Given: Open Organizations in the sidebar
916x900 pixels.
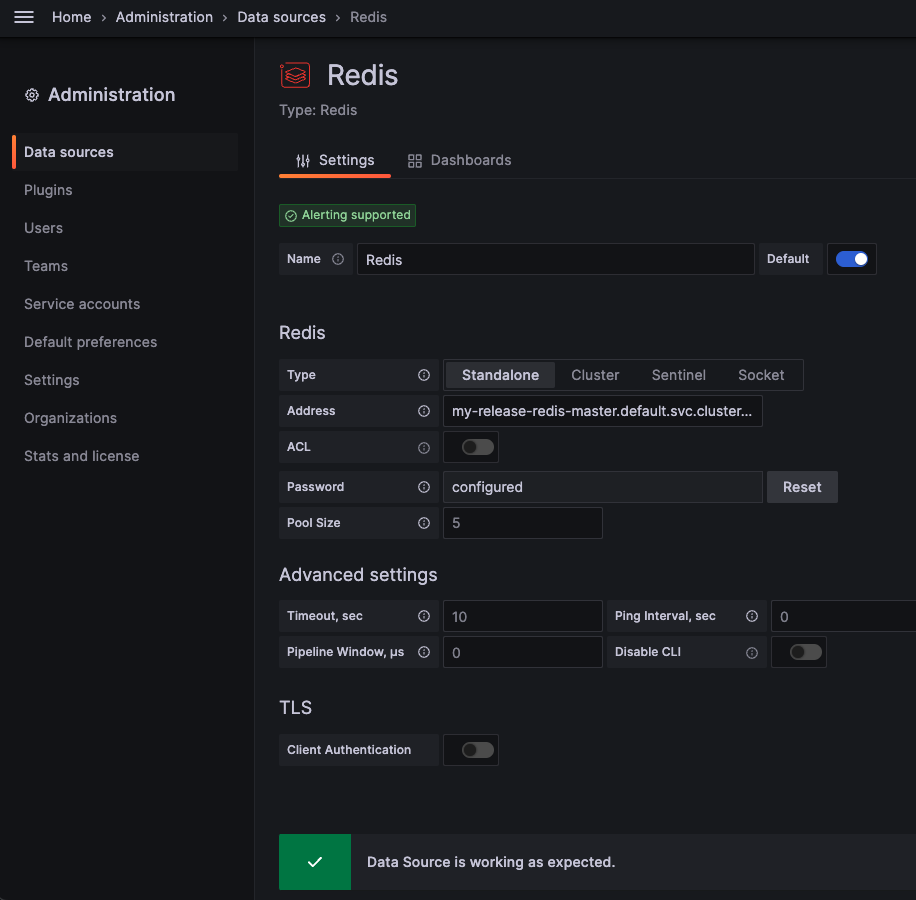Looking at the screenshot, I should click(x=70, y=418).
